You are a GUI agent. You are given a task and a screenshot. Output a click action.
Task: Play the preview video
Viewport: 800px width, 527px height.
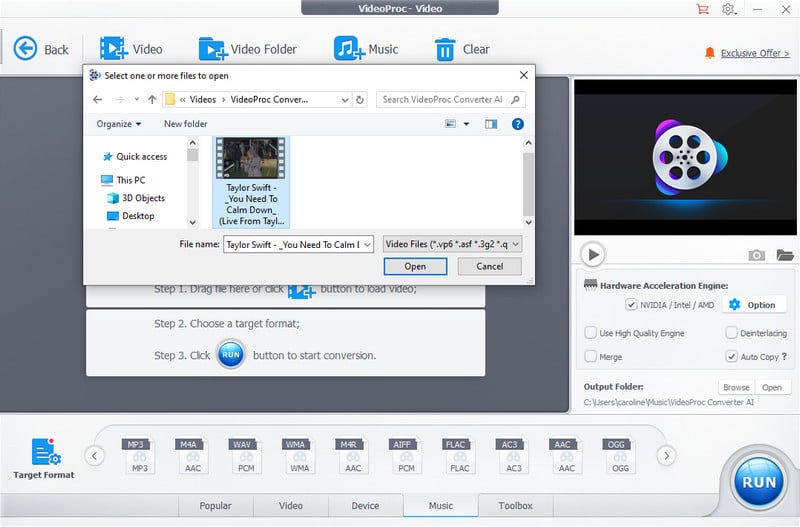tap(593, 254)
